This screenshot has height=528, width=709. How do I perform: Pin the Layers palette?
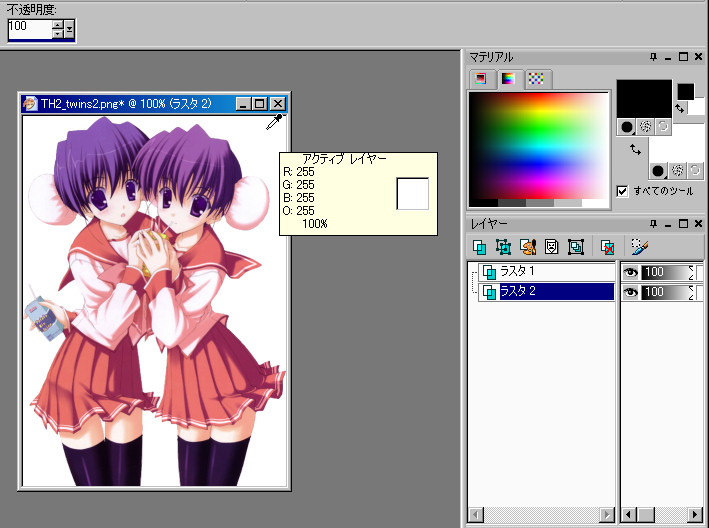tap(653, 224)
